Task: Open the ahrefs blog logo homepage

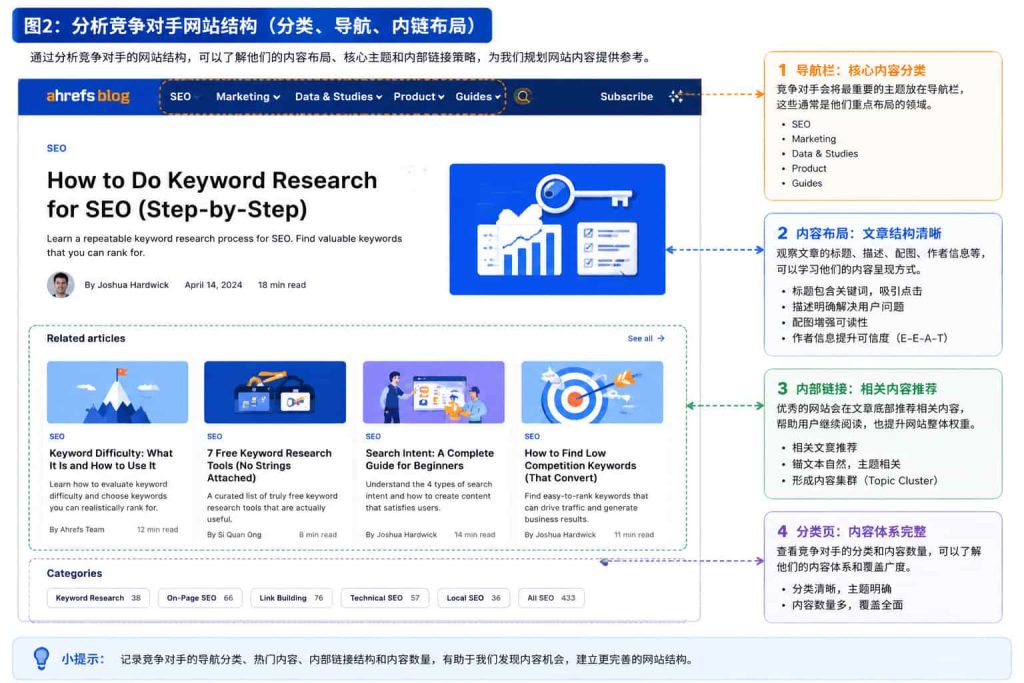Action: click(88, 96)
